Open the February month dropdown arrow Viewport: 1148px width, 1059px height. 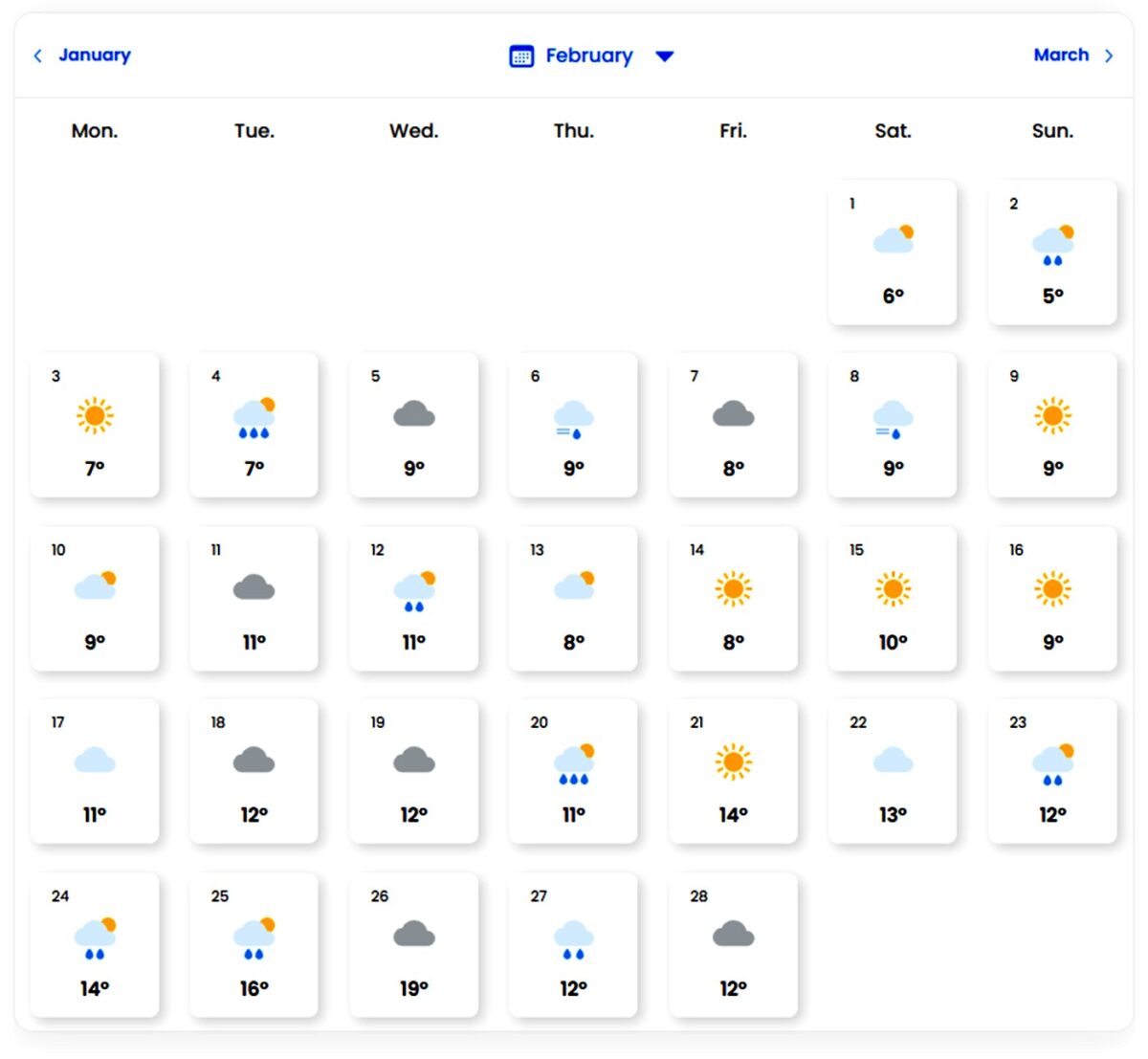coord(665,56)
